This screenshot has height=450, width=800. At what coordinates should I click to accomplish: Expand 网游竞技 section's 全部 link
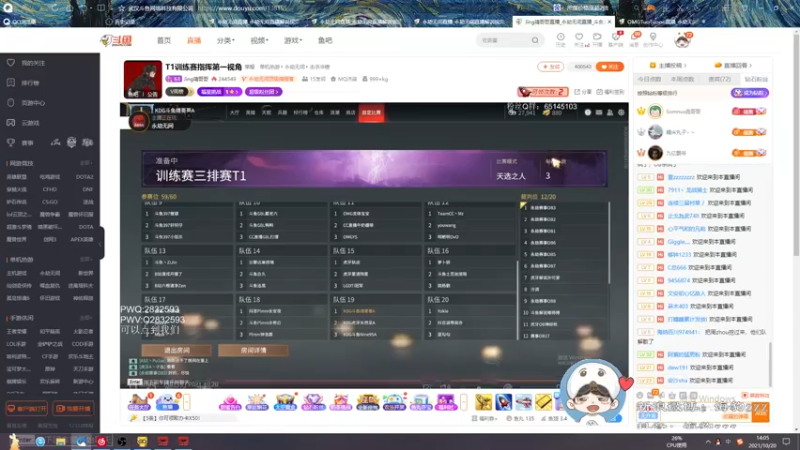click(x=86, y=163)
